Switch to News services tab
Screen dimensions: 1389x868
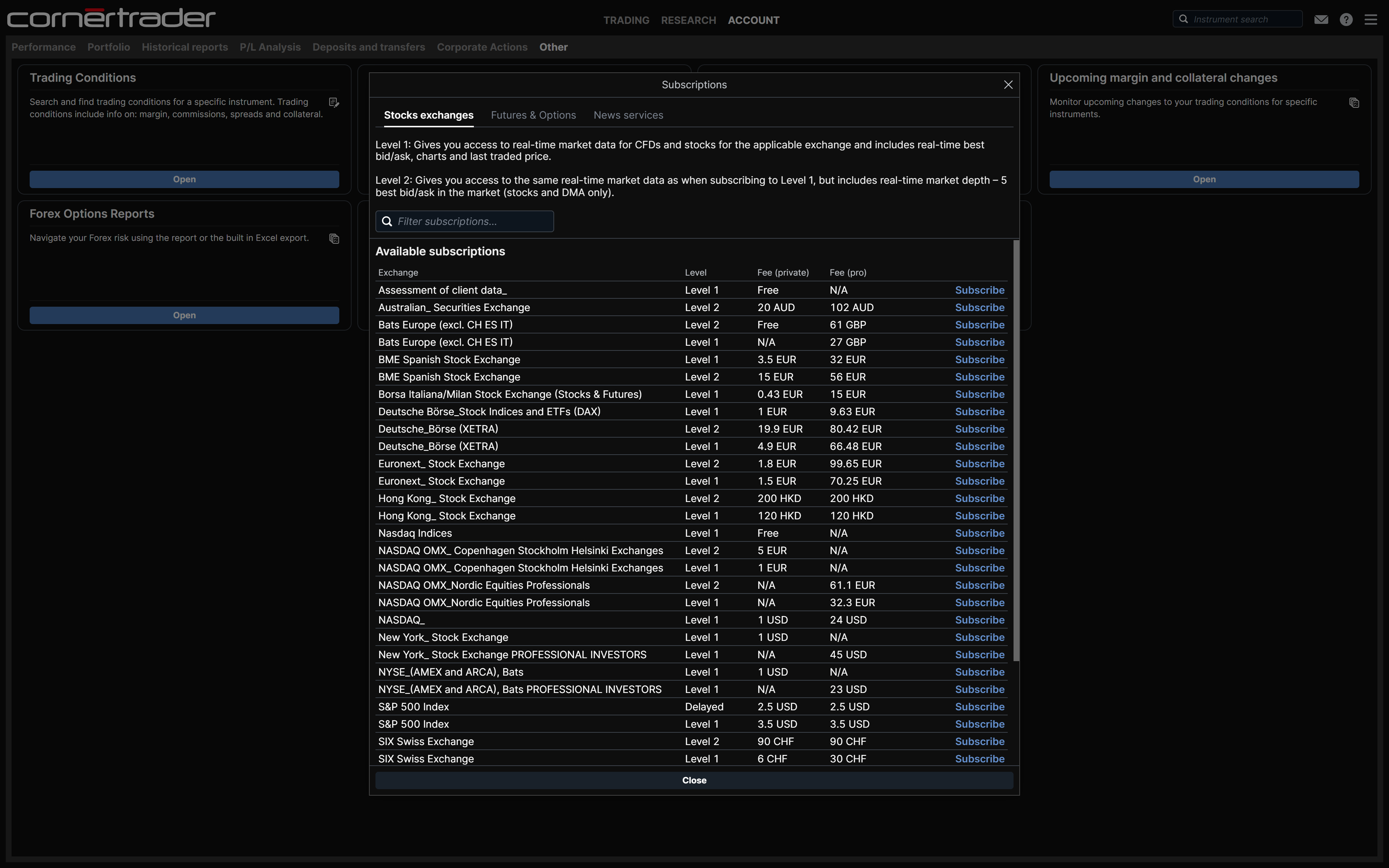(628, 115)
